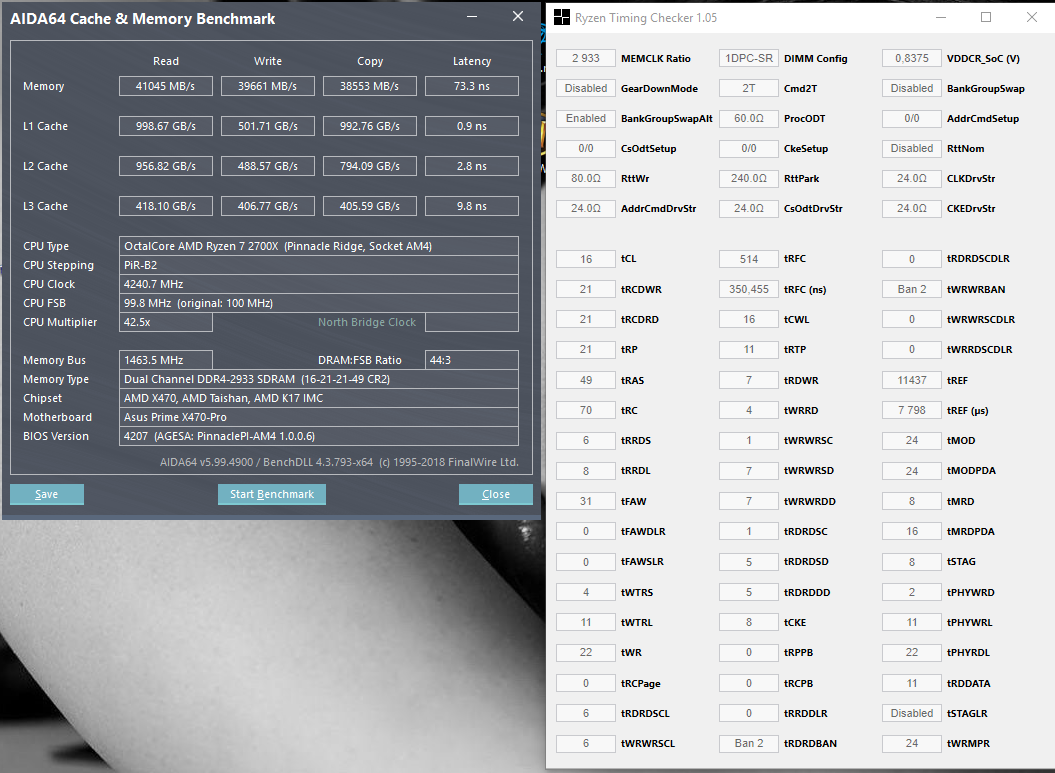Click Motherboard Asus Prime X470-Pro field
The height and width of the screenshot is (773, 1055).
pyautogui.click(x=319, y=417)
